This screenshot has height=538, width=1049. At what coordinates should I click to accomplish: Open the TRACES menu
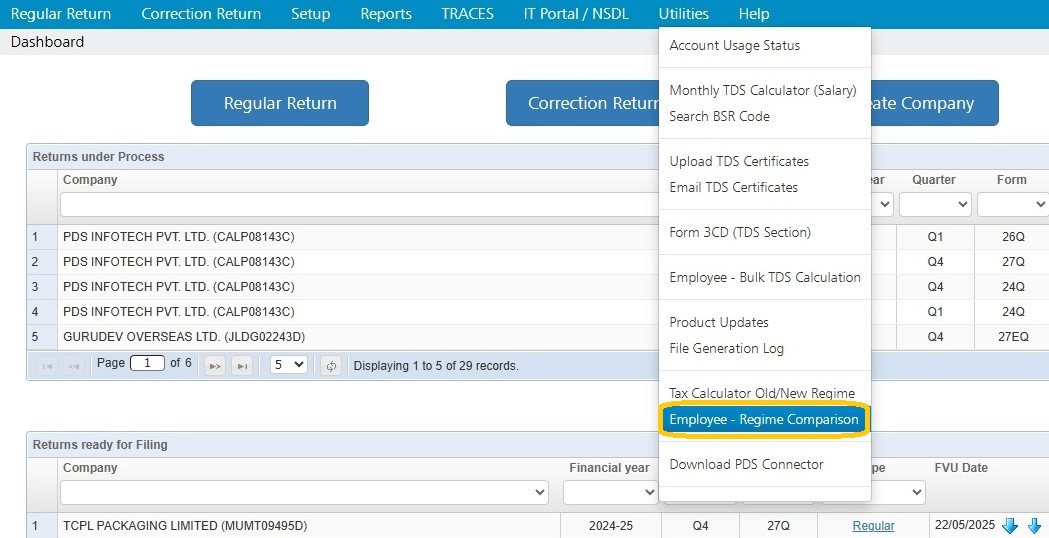pos(468,14)
